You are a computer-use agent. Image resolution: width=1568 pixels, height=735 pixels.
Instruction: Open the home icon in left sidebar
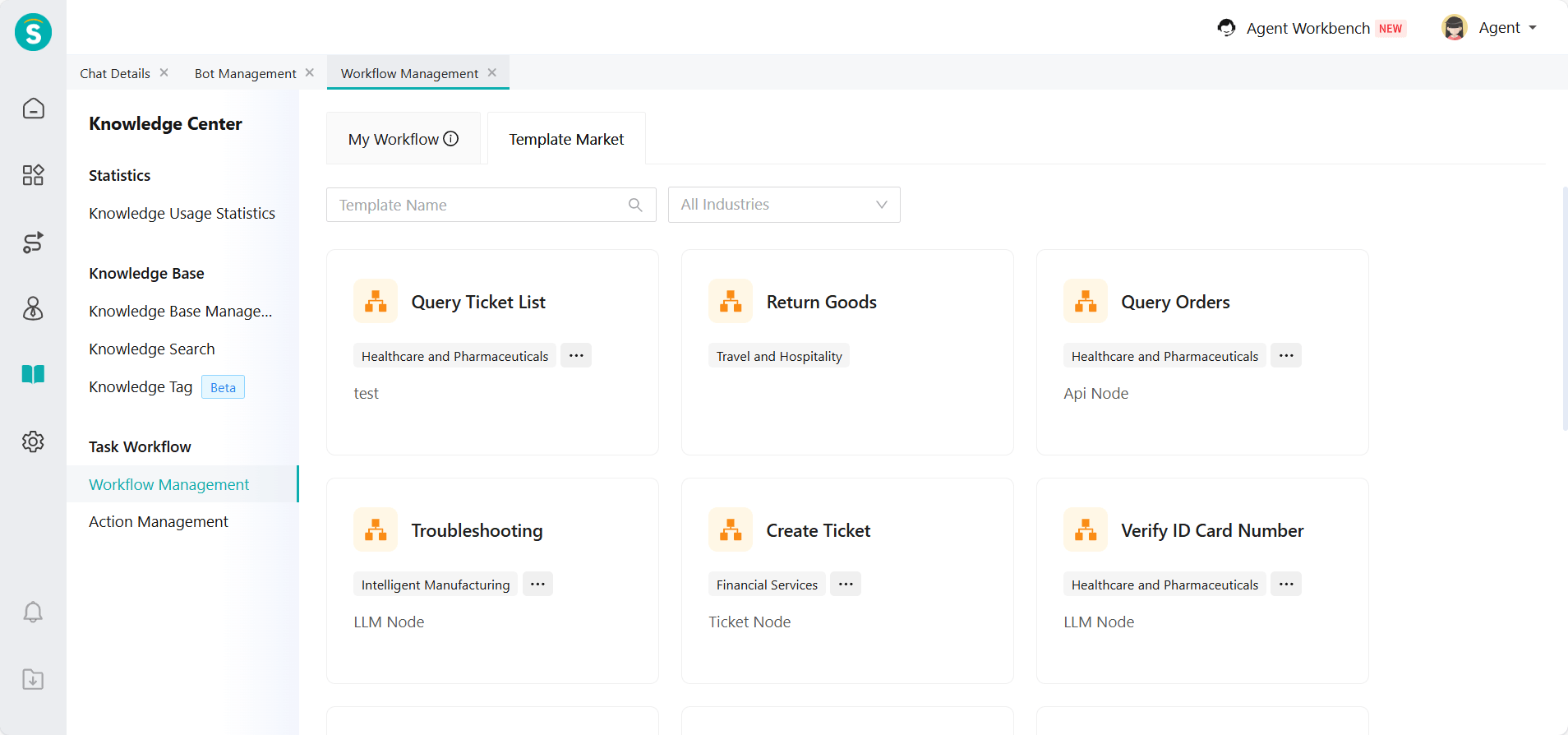(x=33, y=109)
